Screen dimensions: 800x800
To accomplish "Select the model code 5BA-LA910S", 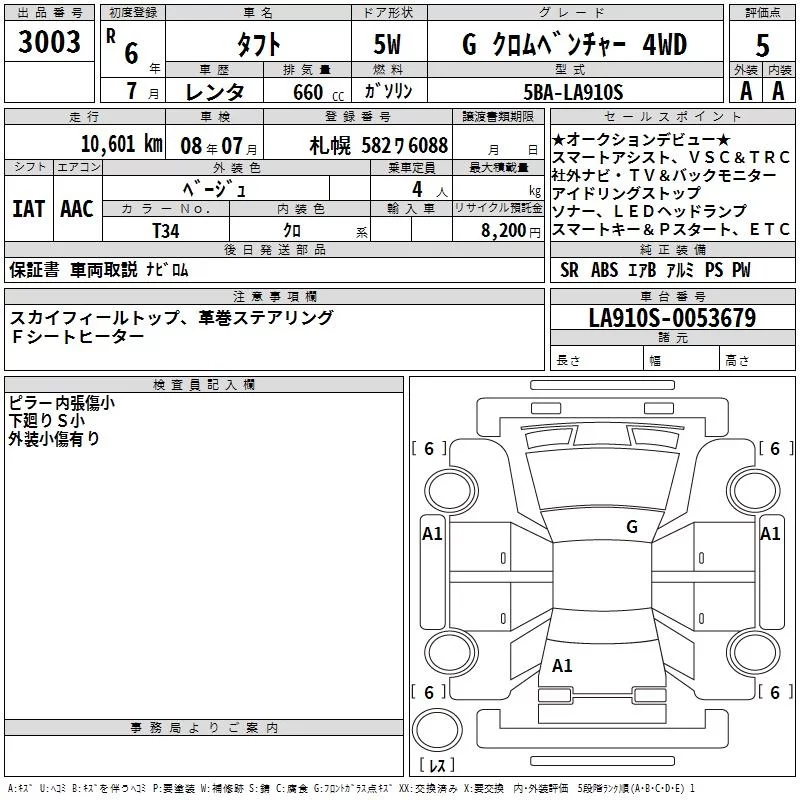I will (x=575, y=92).
